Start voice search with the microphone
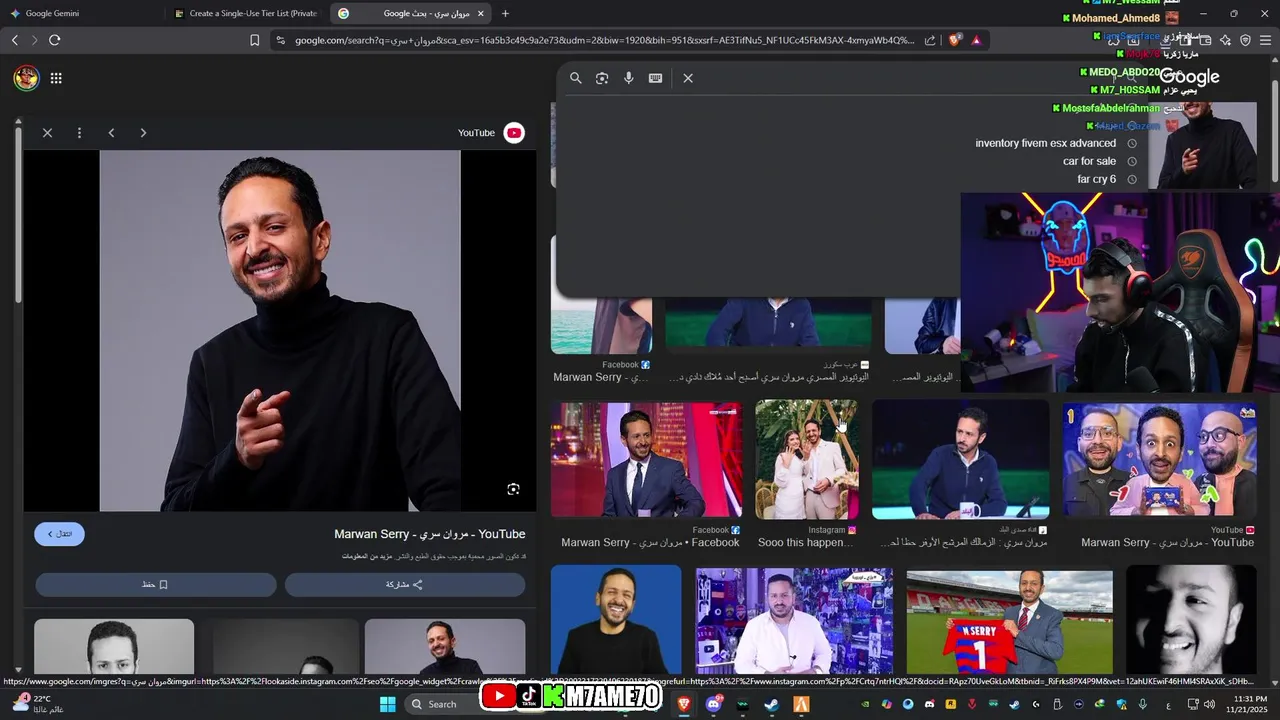 click(x=629, y=78)
